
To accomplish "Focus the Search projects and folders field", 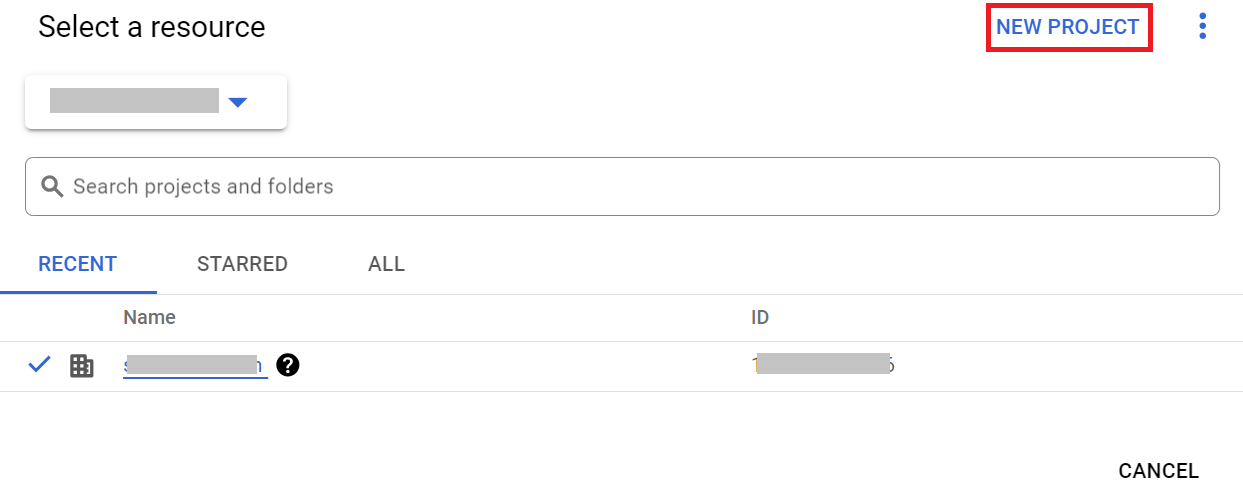I will point(640,186).
